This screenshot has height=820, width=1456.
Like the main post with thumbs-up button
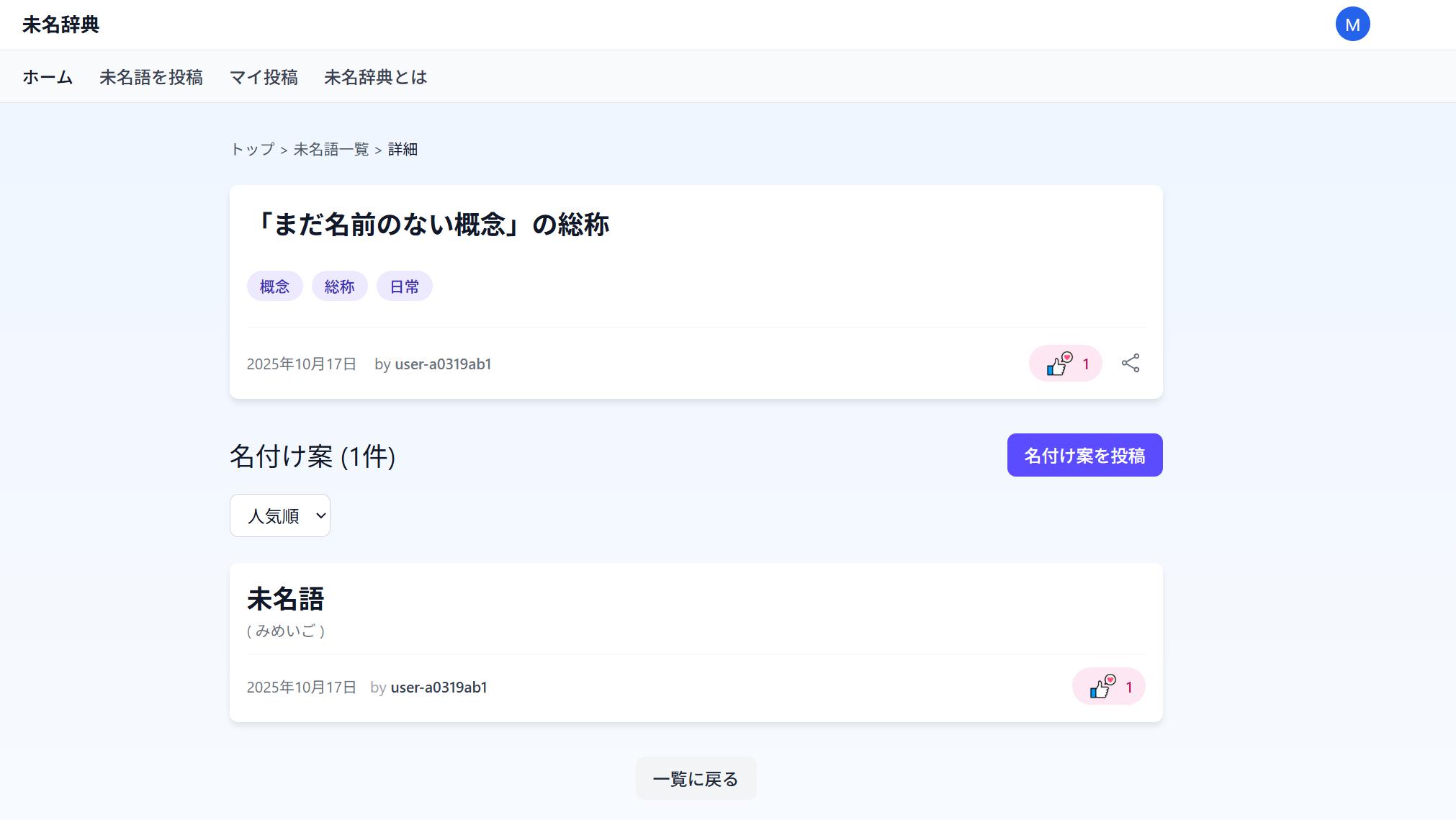[1065, 364]
